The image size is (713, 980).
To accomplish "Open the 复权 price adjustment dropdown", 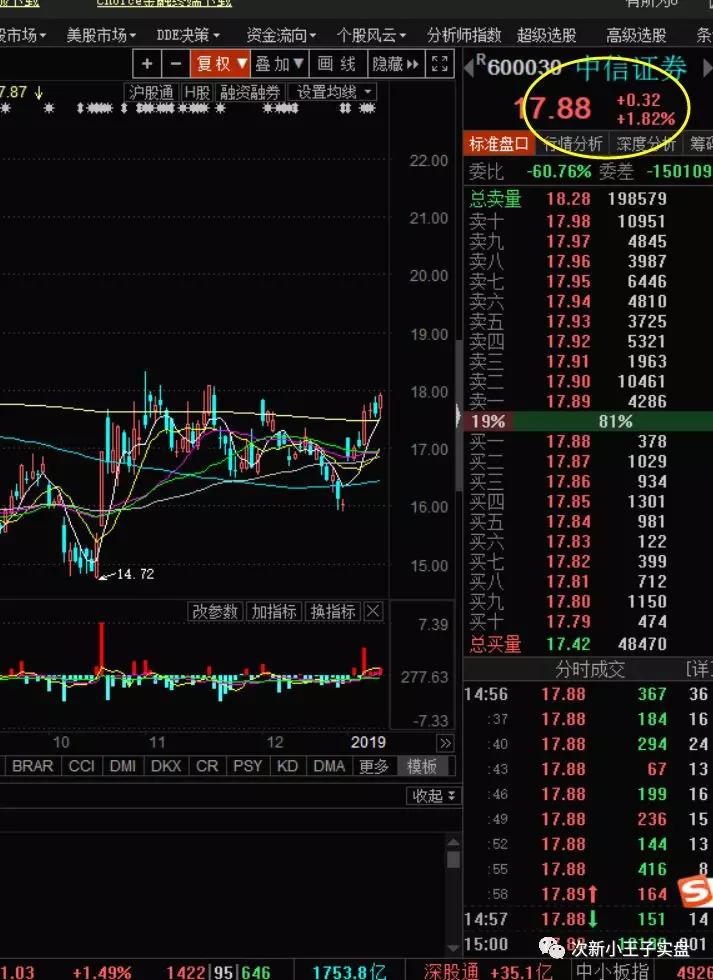I will click(220, 64).
